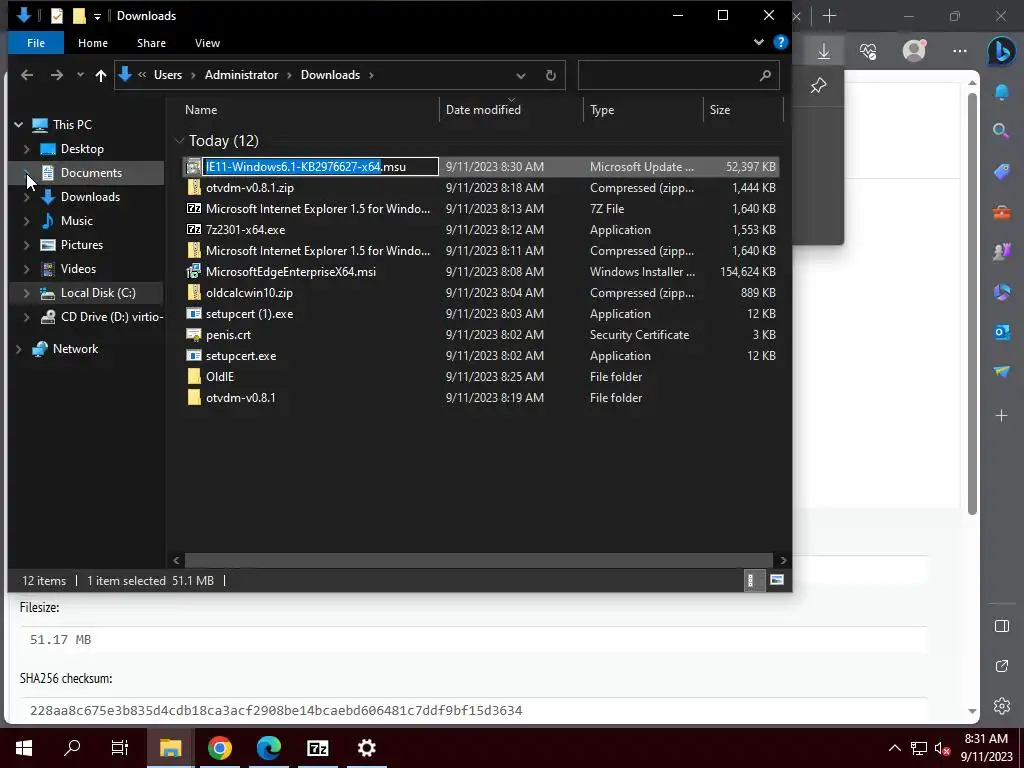The image size is (1024, 768).
Task: Open the address bar history dropdown
Action: tap(520, 75)
